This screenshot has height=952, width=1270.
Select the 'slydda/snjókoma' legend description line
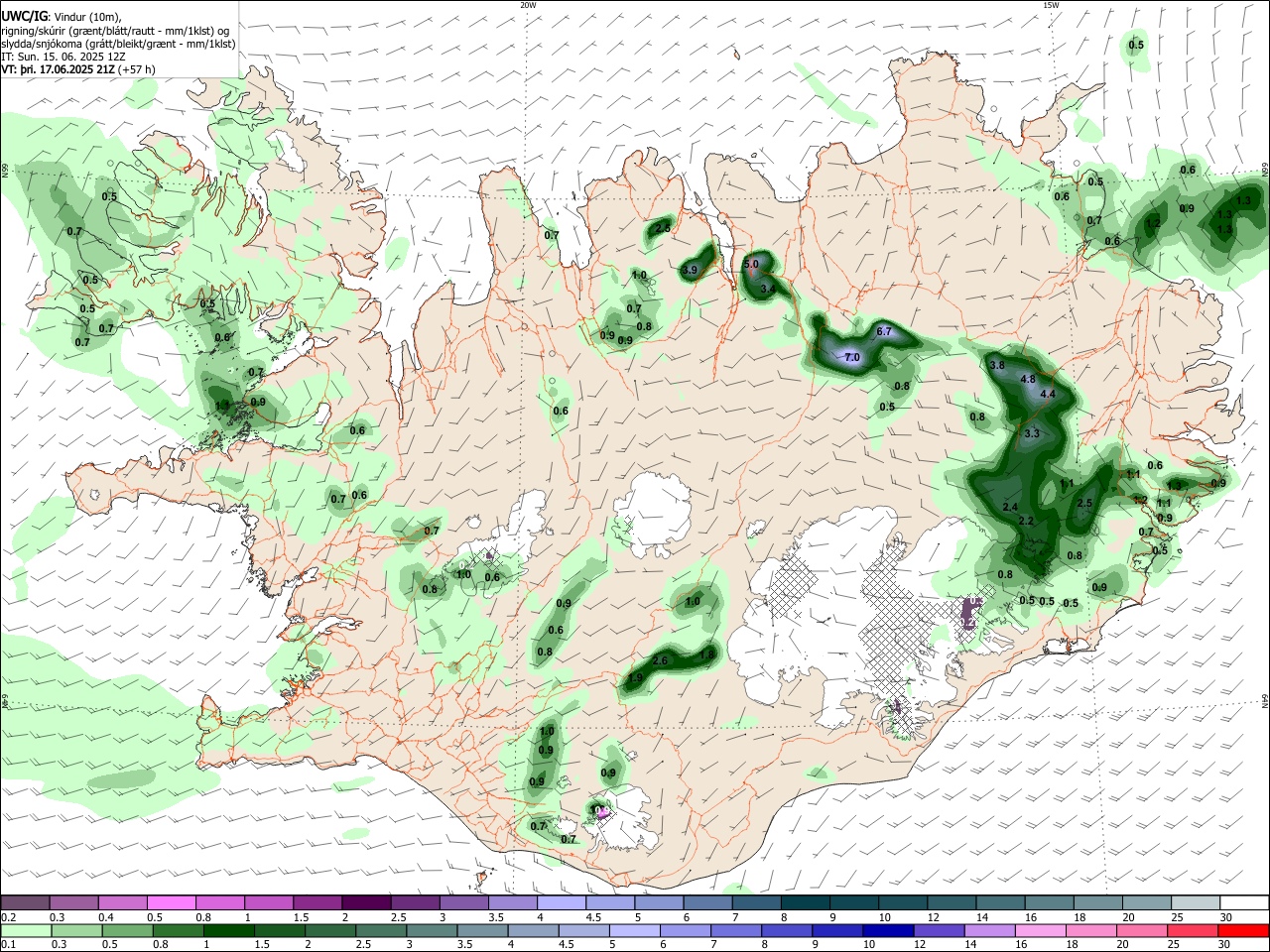pos(119,44)
